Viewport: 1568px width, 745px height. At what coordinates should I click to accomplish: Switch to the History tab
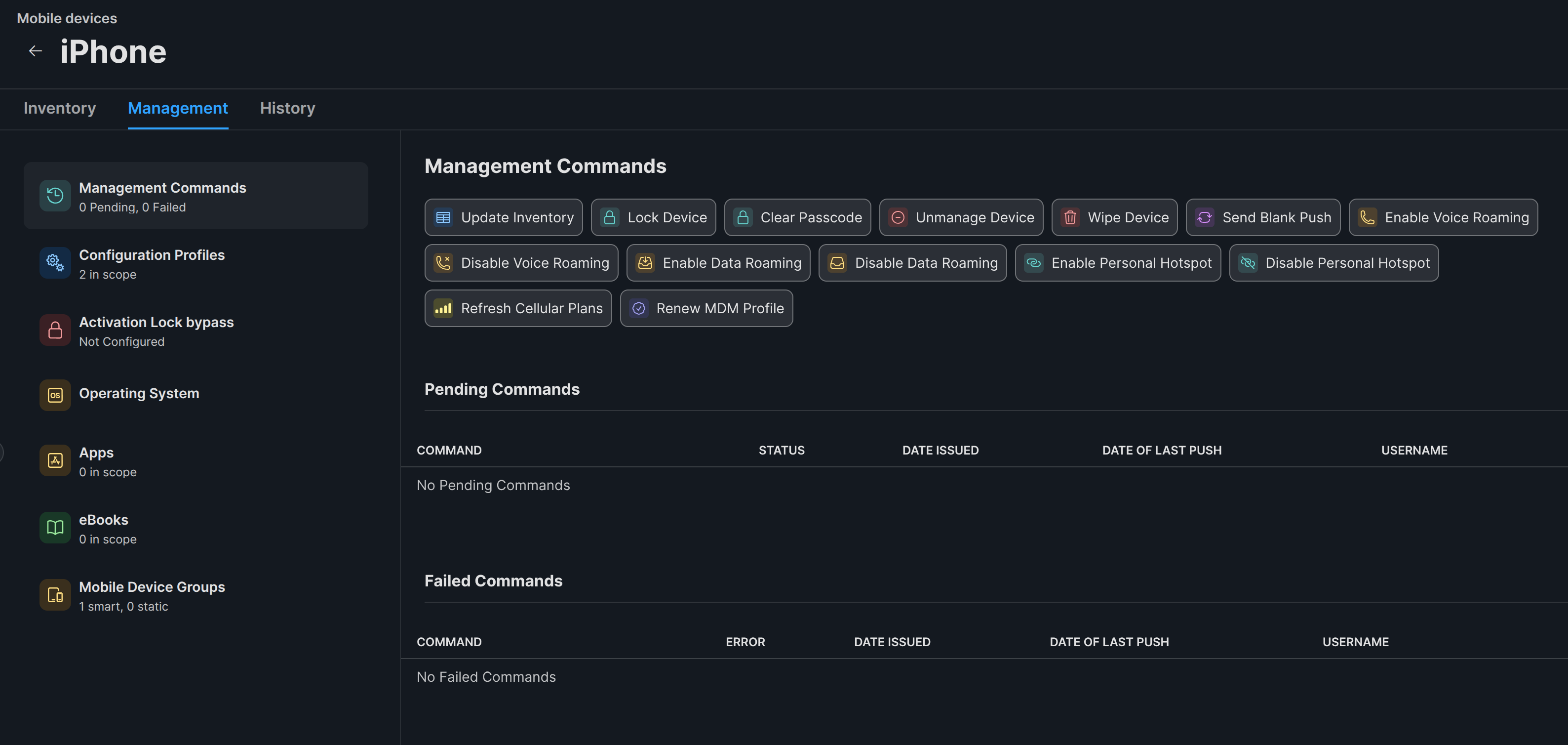point(287,108)
